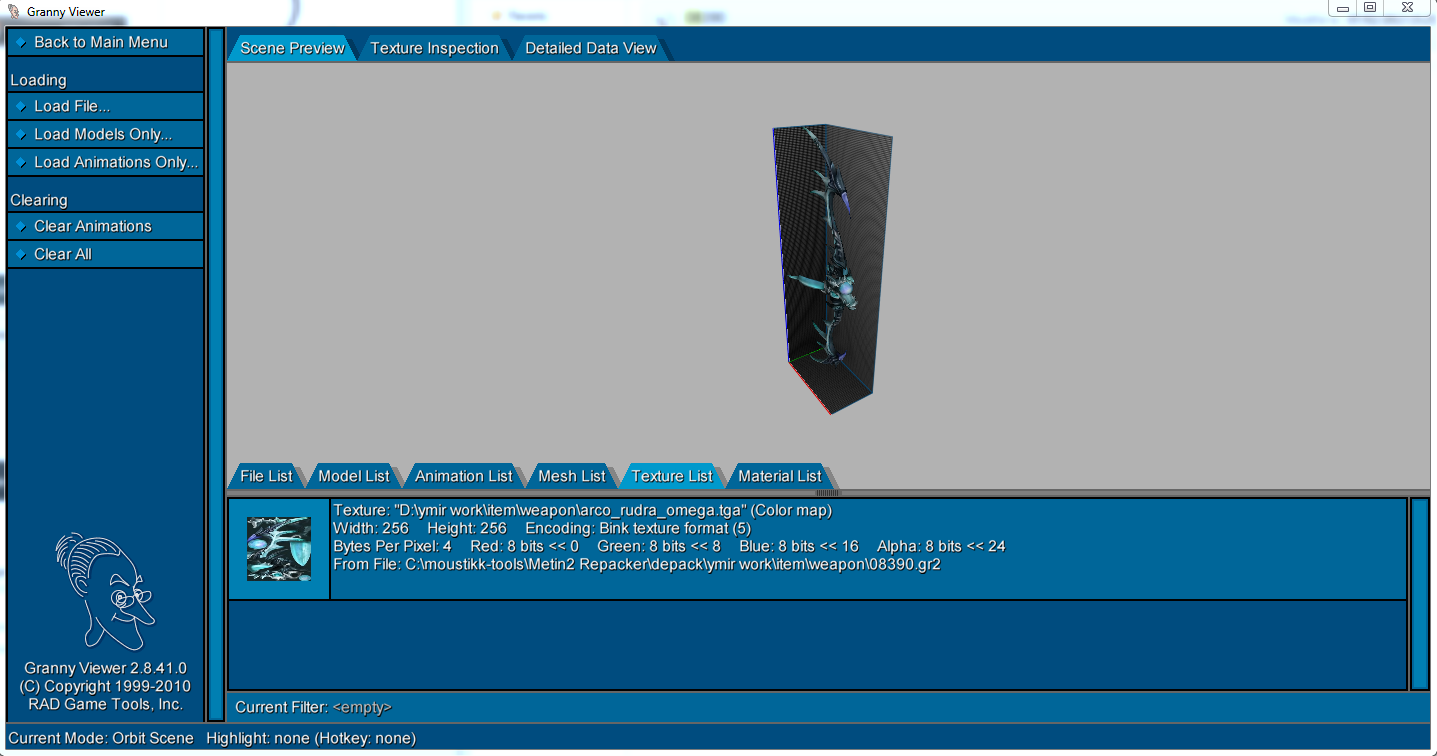Viewport: 1437px width, 756px height.
Task: Click Back to Main Menu button
Action: coord(105,42)
